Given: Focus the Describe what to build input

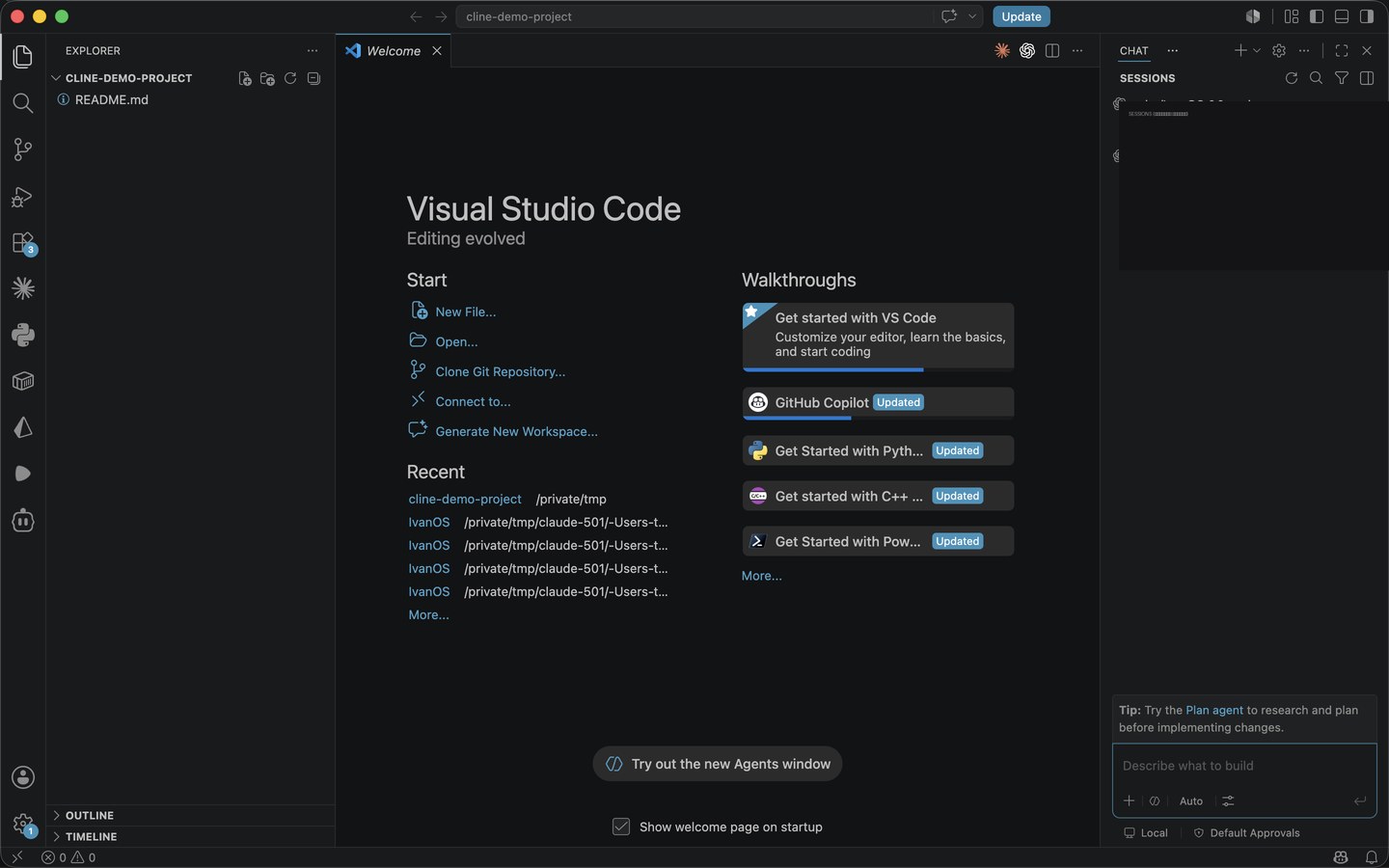Looking at the screenshot, I should (1244, 766).
